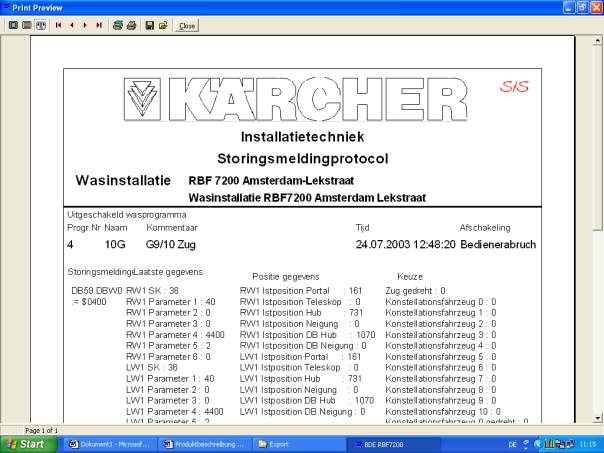The width and height of the screenshot is (604, 453).
Task: Click the red SIS logo
Action: pos(514,87)
